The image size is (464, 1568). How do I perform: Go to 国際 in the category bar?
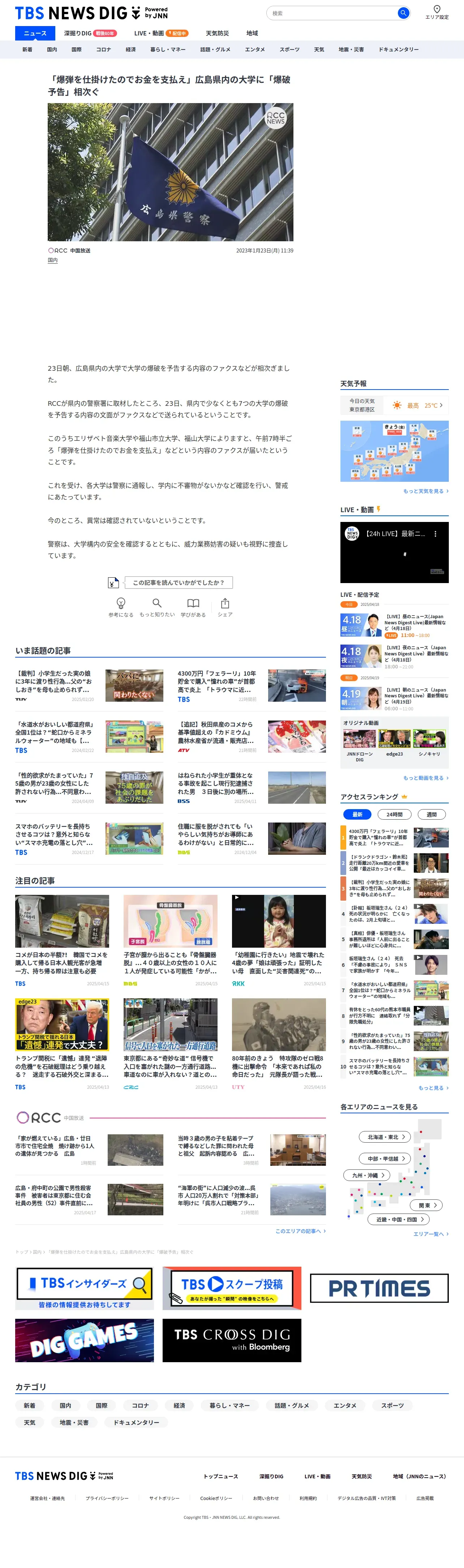click(x=76, y=49)
